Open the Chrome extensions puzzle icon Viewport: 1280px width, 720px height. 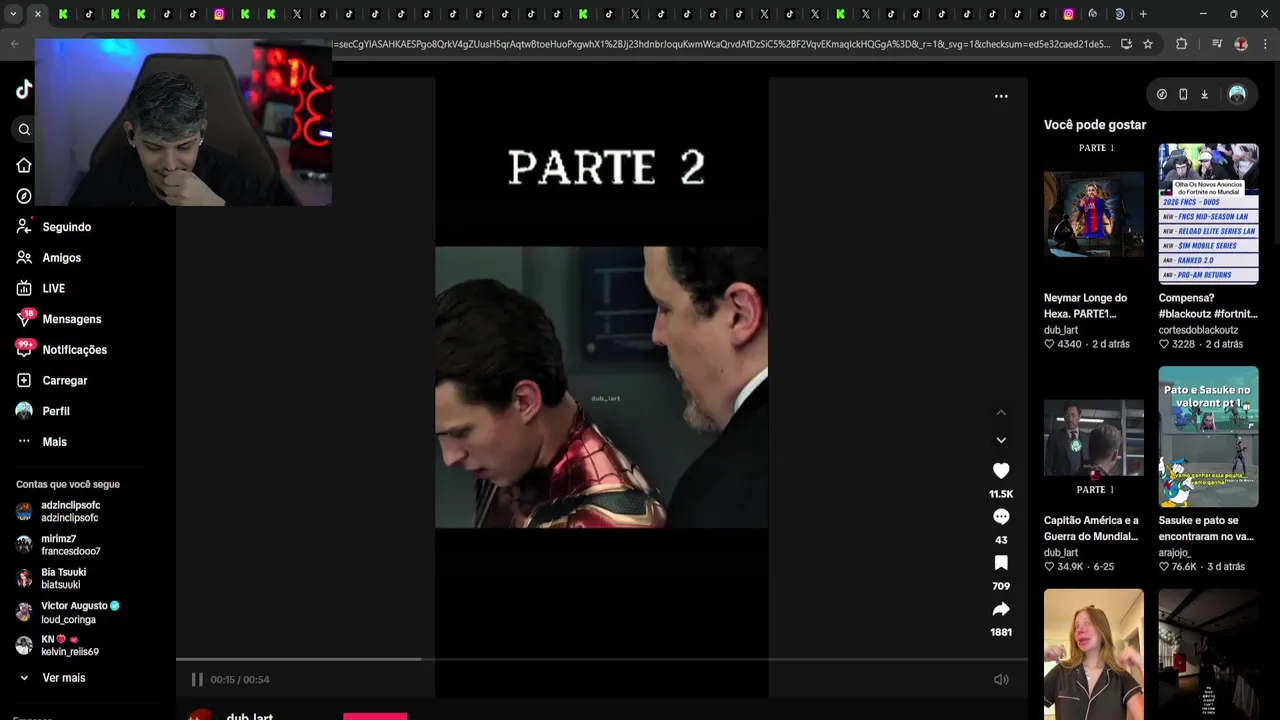point(1181,44)
